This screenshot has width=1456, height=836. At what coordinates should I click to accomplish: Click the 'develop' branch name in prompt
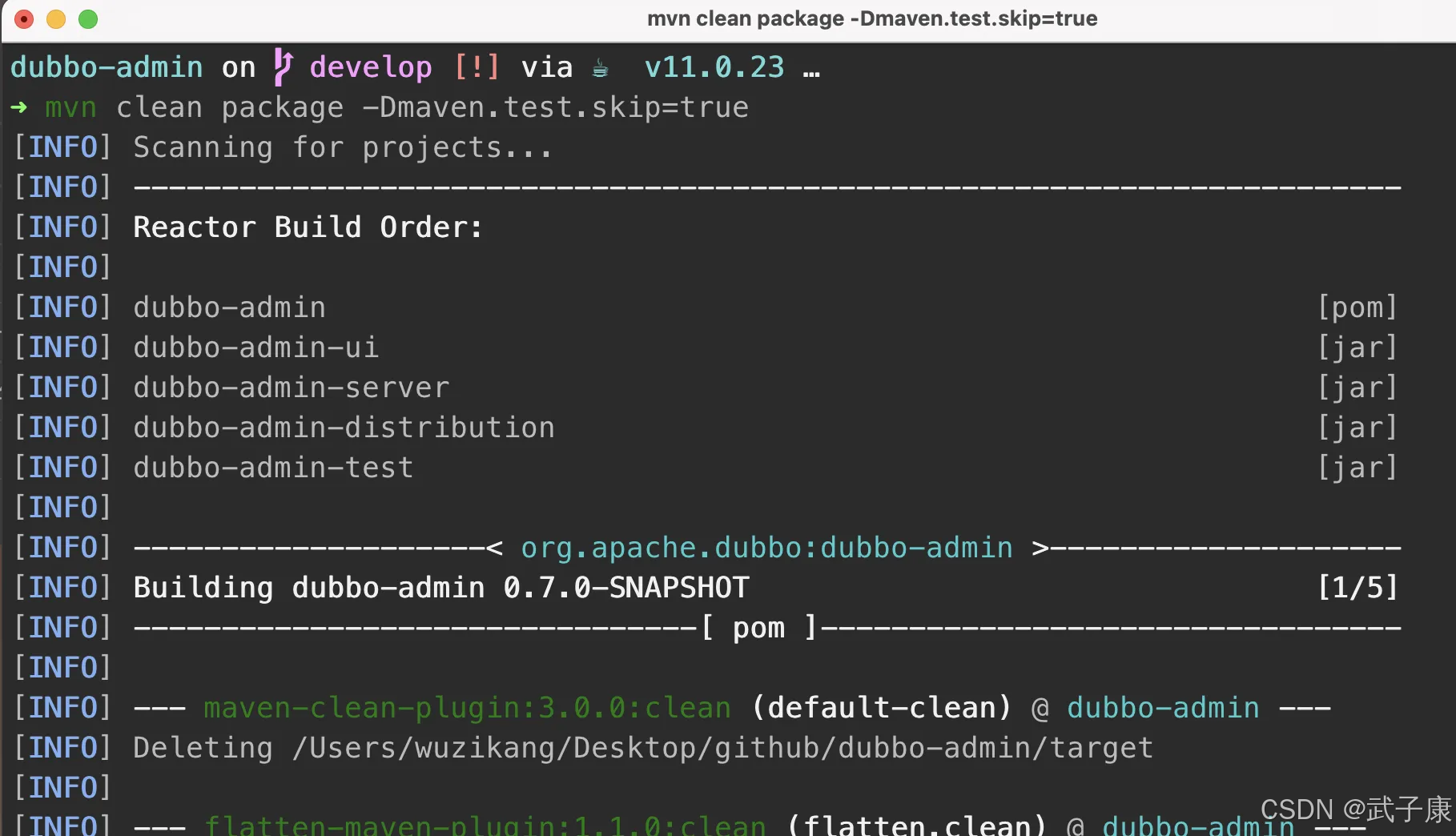coord(371,67)
